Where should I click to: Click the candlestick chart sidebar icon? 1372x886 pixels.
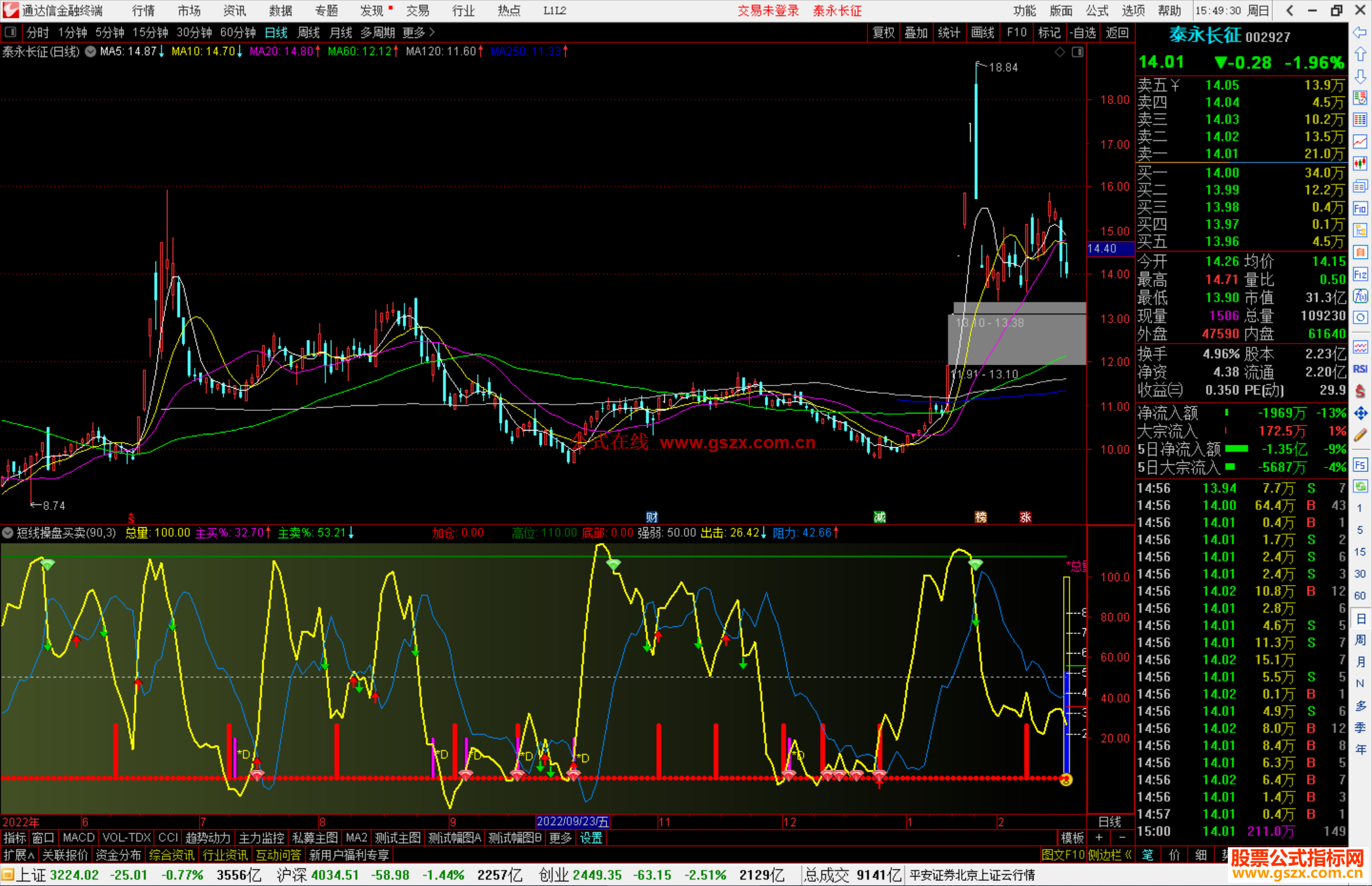click(x=1360, y=164)
